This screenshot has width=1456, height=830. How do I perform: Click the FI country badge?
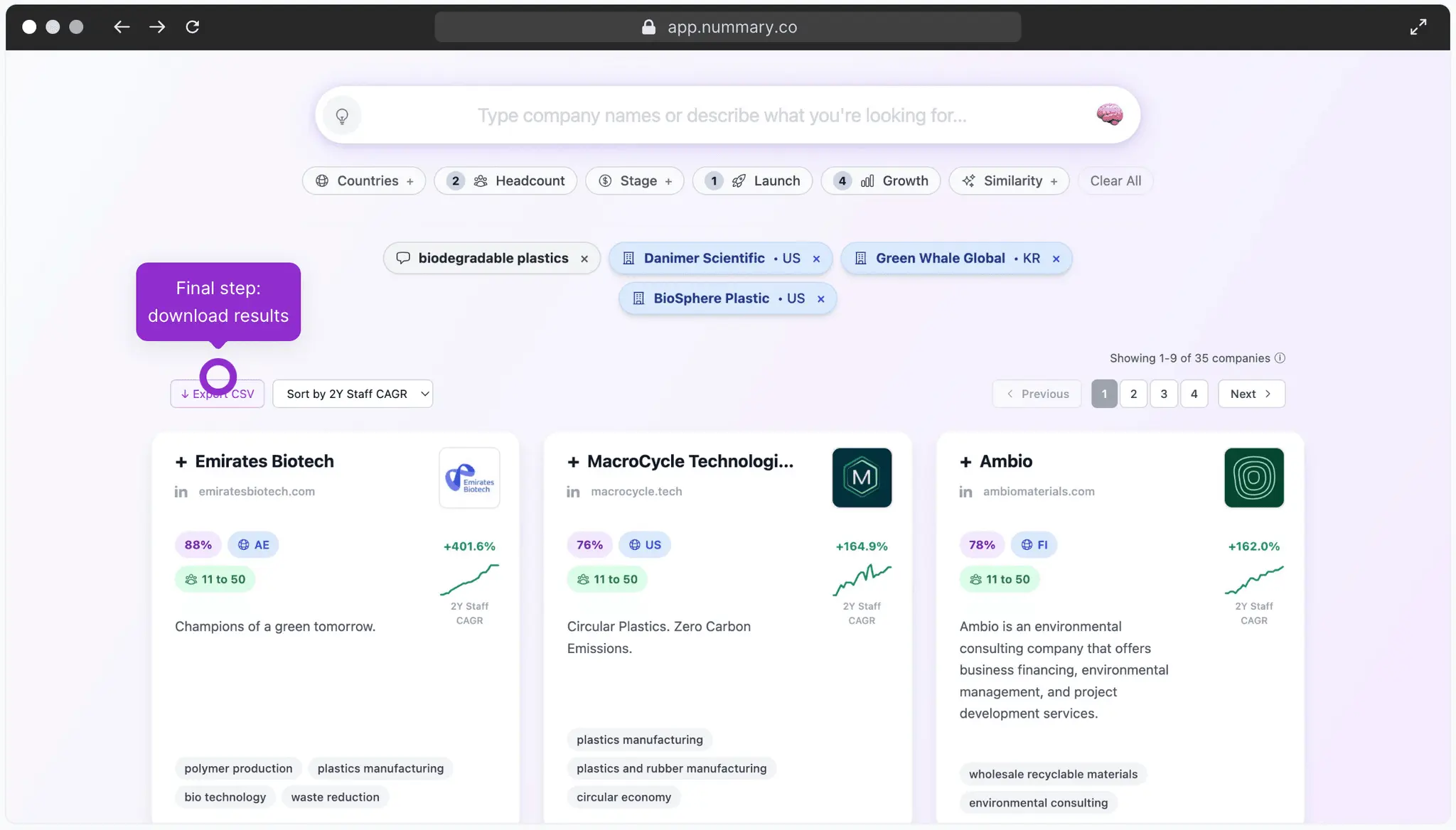tap(1034, 545)
